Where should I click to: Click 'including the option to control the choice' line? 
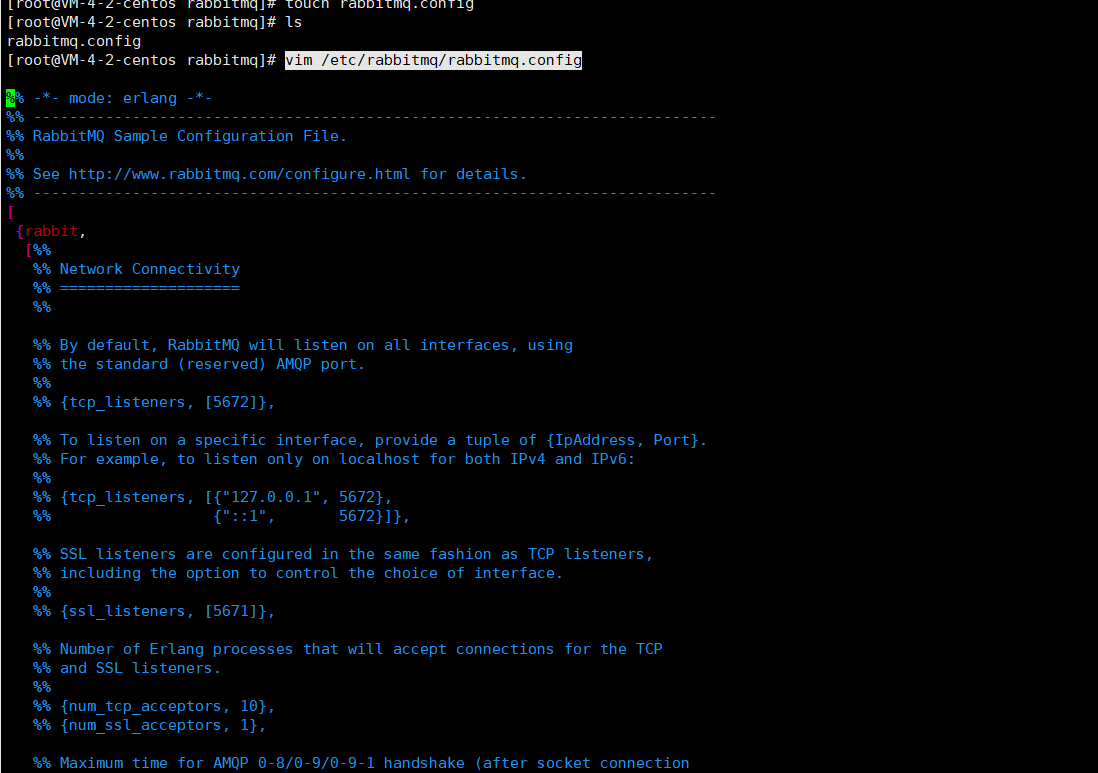[298, 573]
